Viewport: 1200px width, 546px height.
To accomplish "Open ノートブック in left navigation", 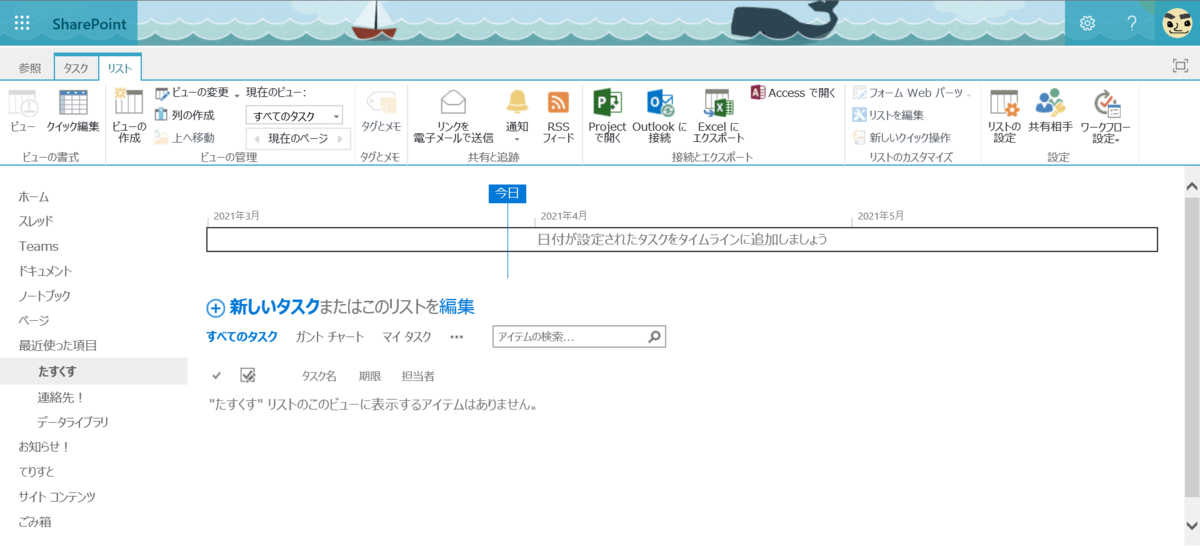I will [45, 296].
